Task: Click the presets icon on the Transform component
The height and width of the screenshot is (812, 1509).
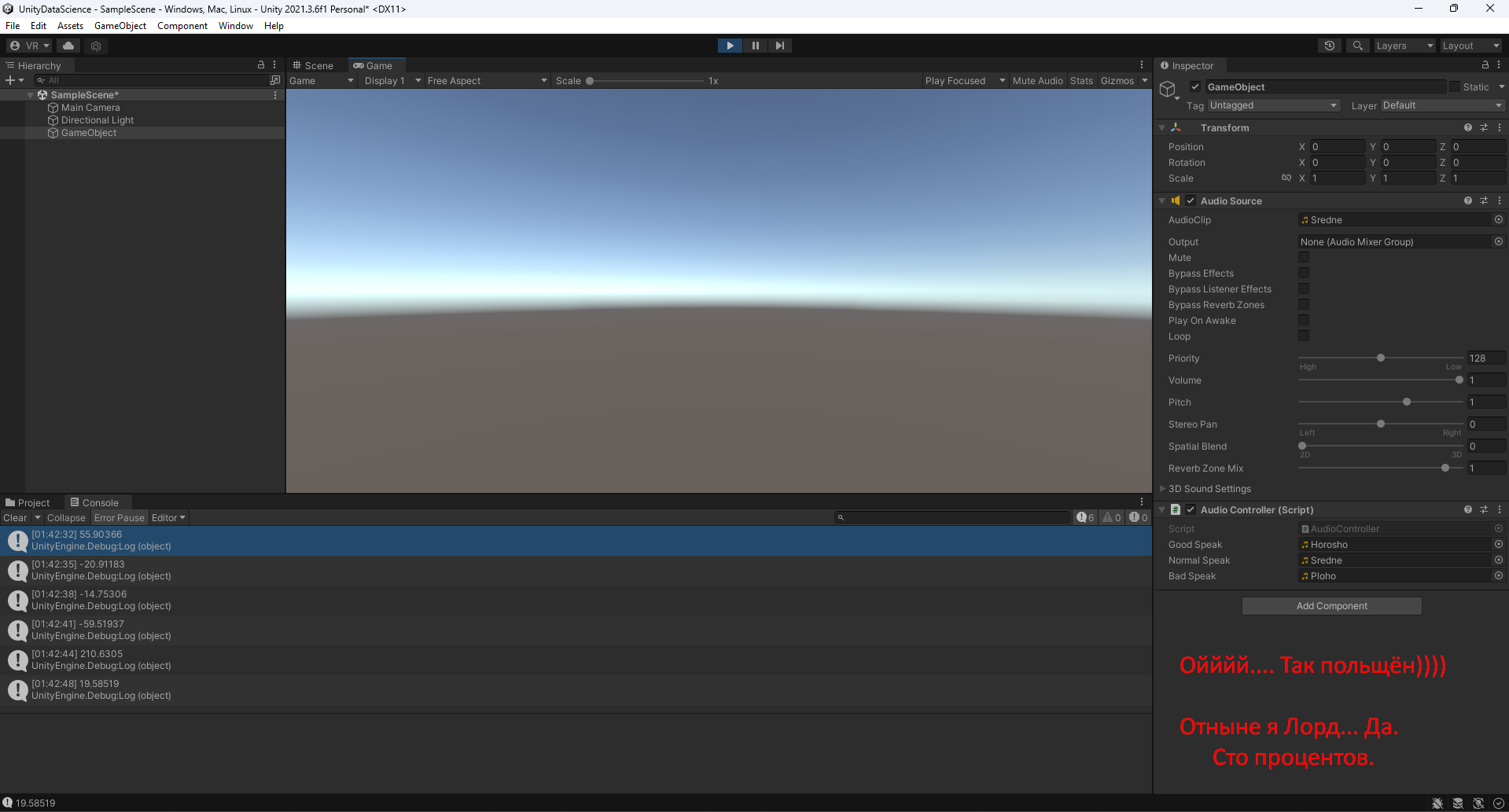Action: coord(1484,127)
